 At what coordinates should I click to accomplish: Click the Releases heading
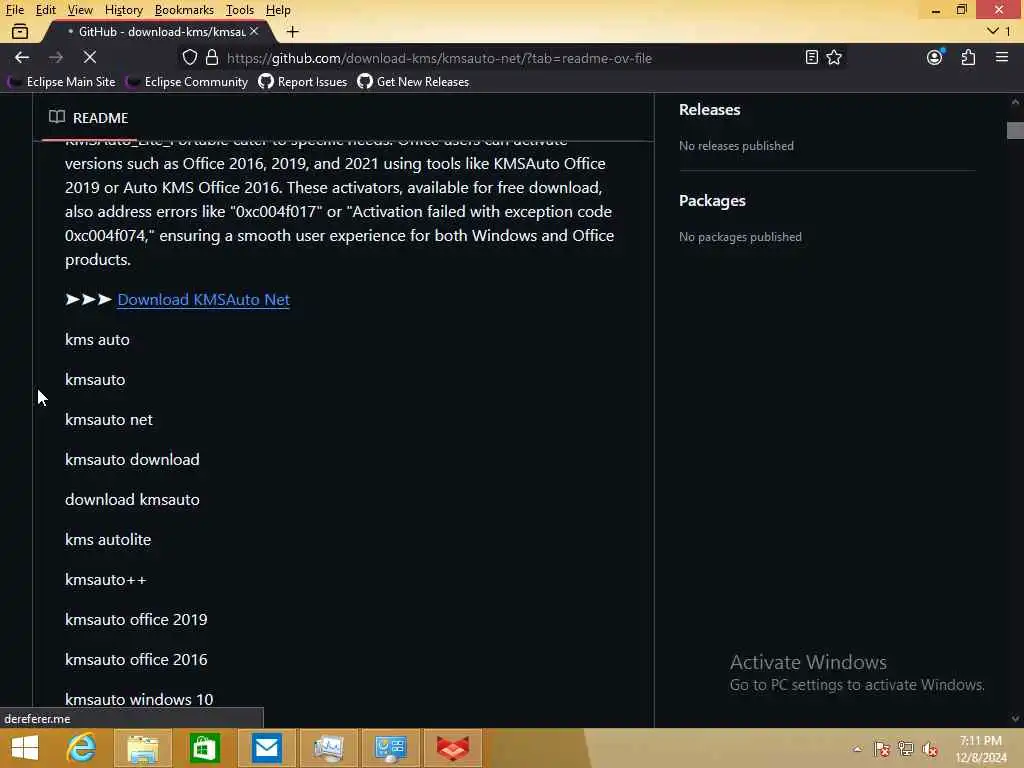709,110
